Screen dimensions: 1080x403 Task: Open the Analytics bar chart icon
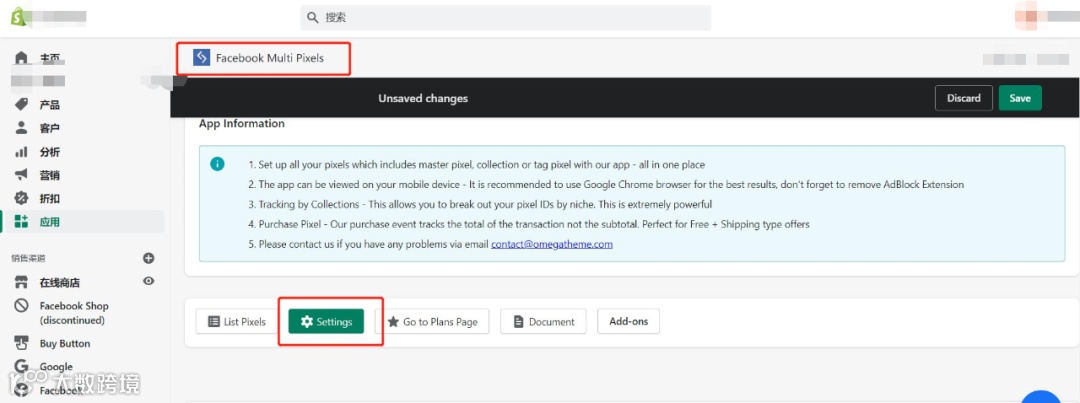pyautogui.click(x=21, y=152)
